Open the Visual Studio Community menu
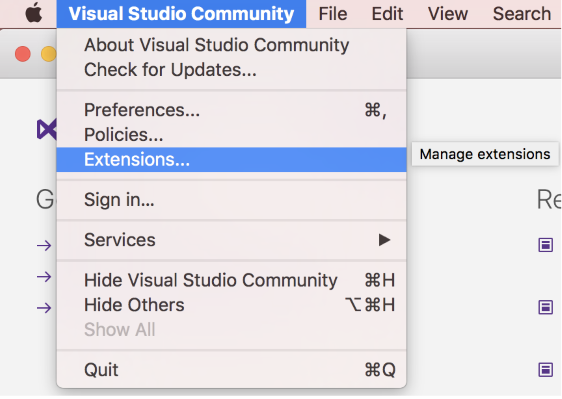 [181, 14]
